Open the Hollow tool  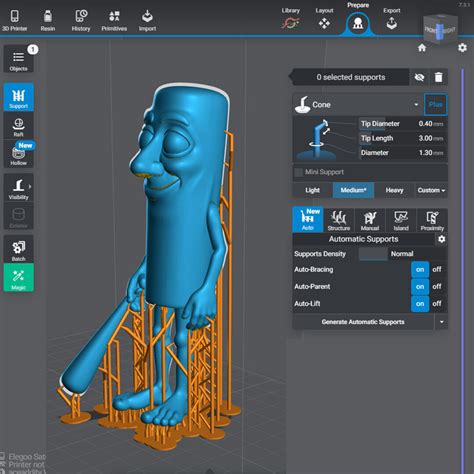[x=18, y=155]
